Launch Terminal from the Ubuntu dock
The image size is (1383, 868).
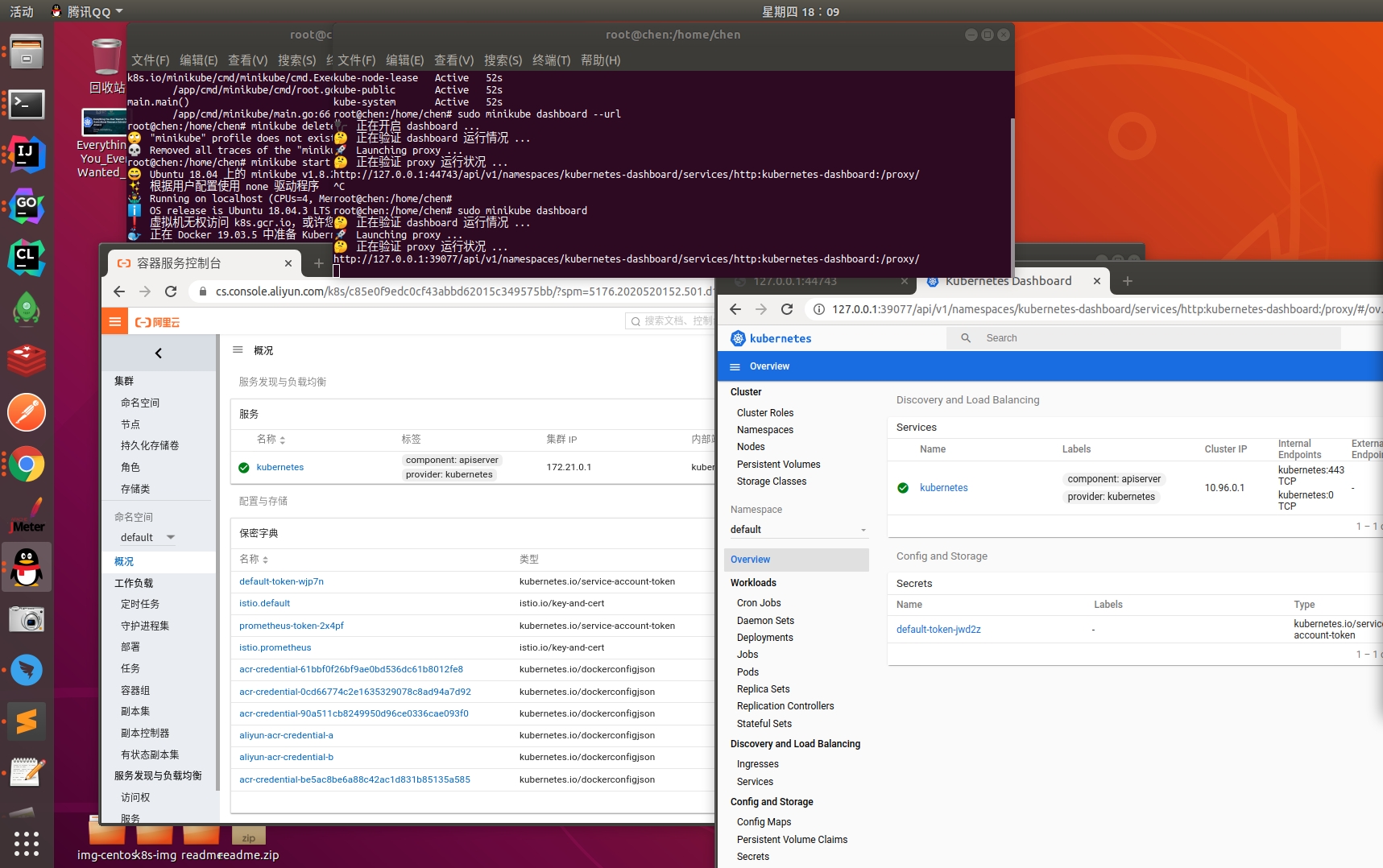click(27, 104)
